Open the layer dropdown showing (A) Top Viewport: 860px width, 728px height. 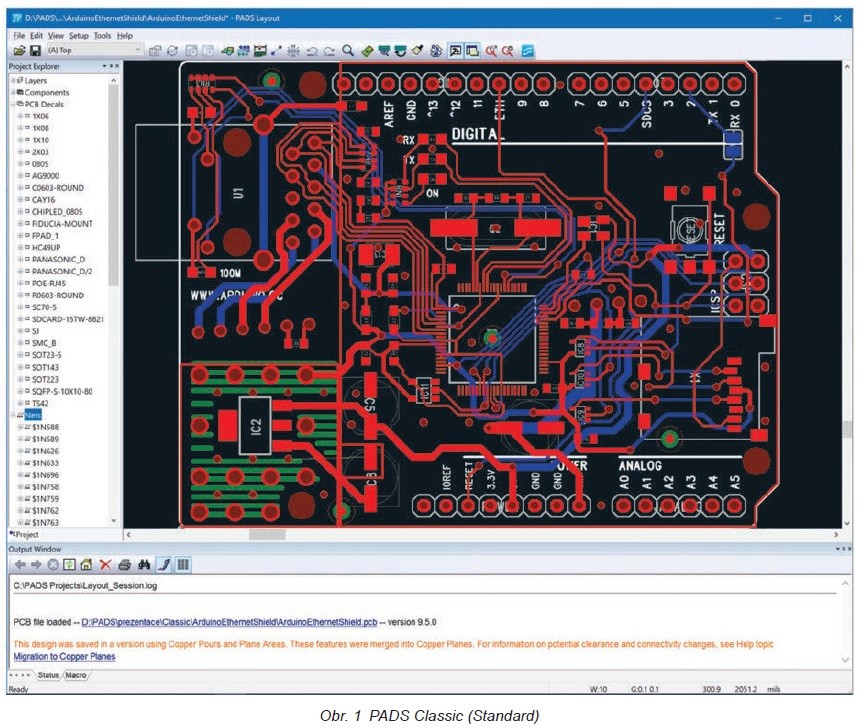138,50
